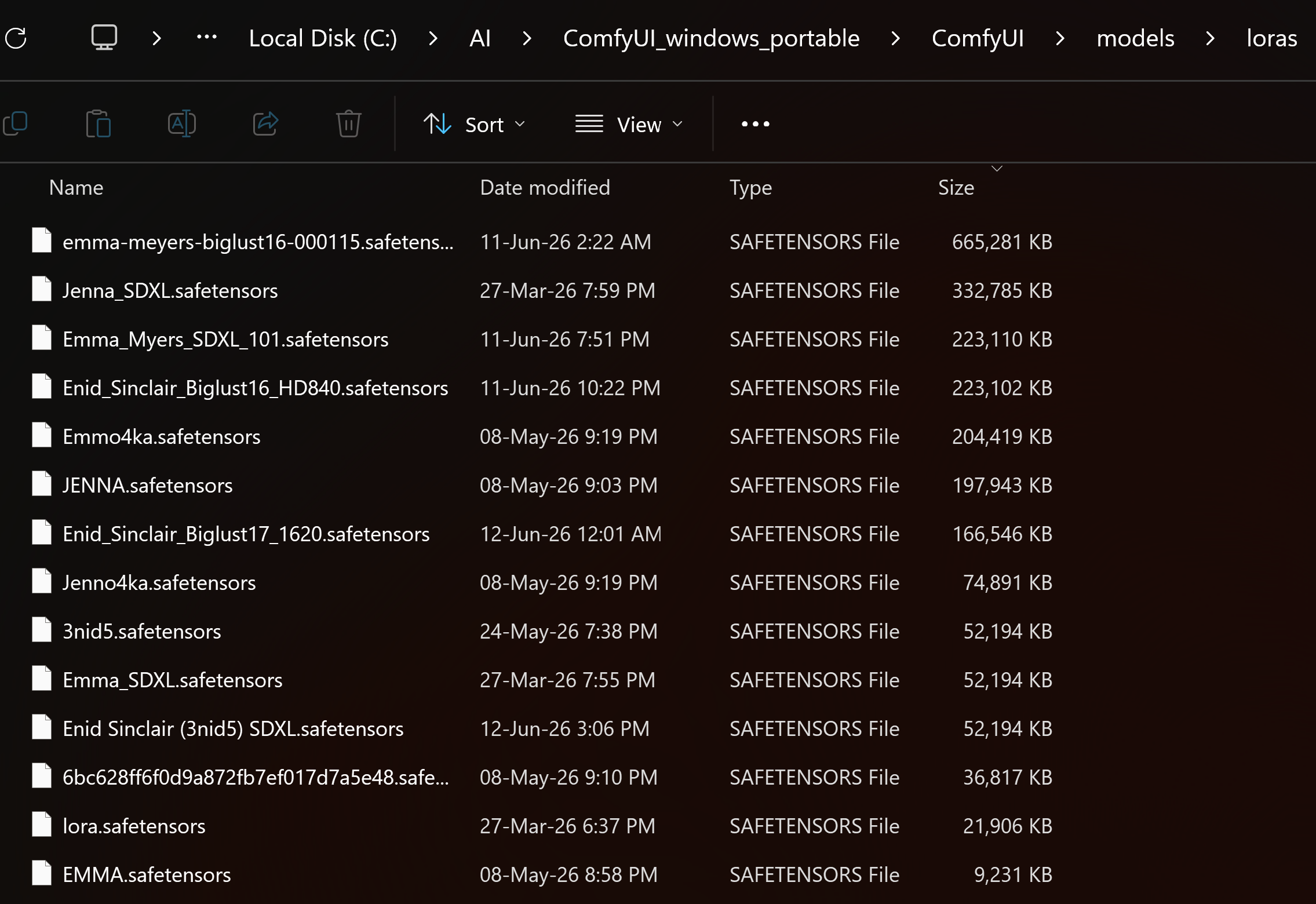This screenshot has height=904, width=1316.
Task: Go to Local Disk (C:) breadcrumb
Action: pos(323,38)
